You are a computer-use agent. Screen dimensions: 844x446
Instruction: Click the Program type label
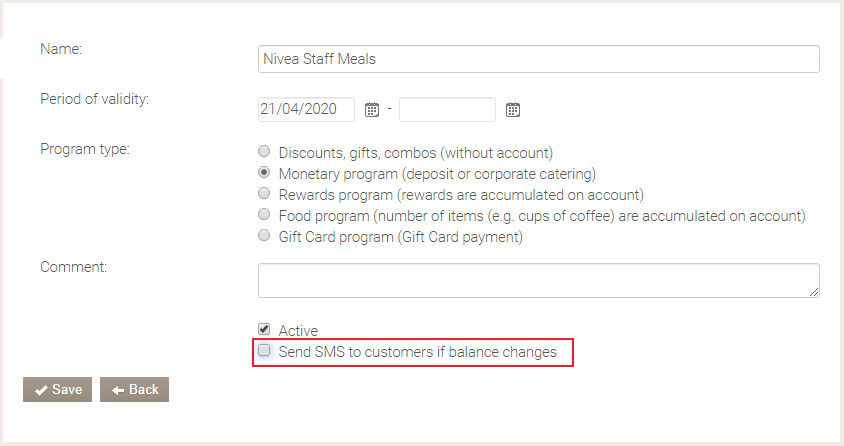point(86,150)
